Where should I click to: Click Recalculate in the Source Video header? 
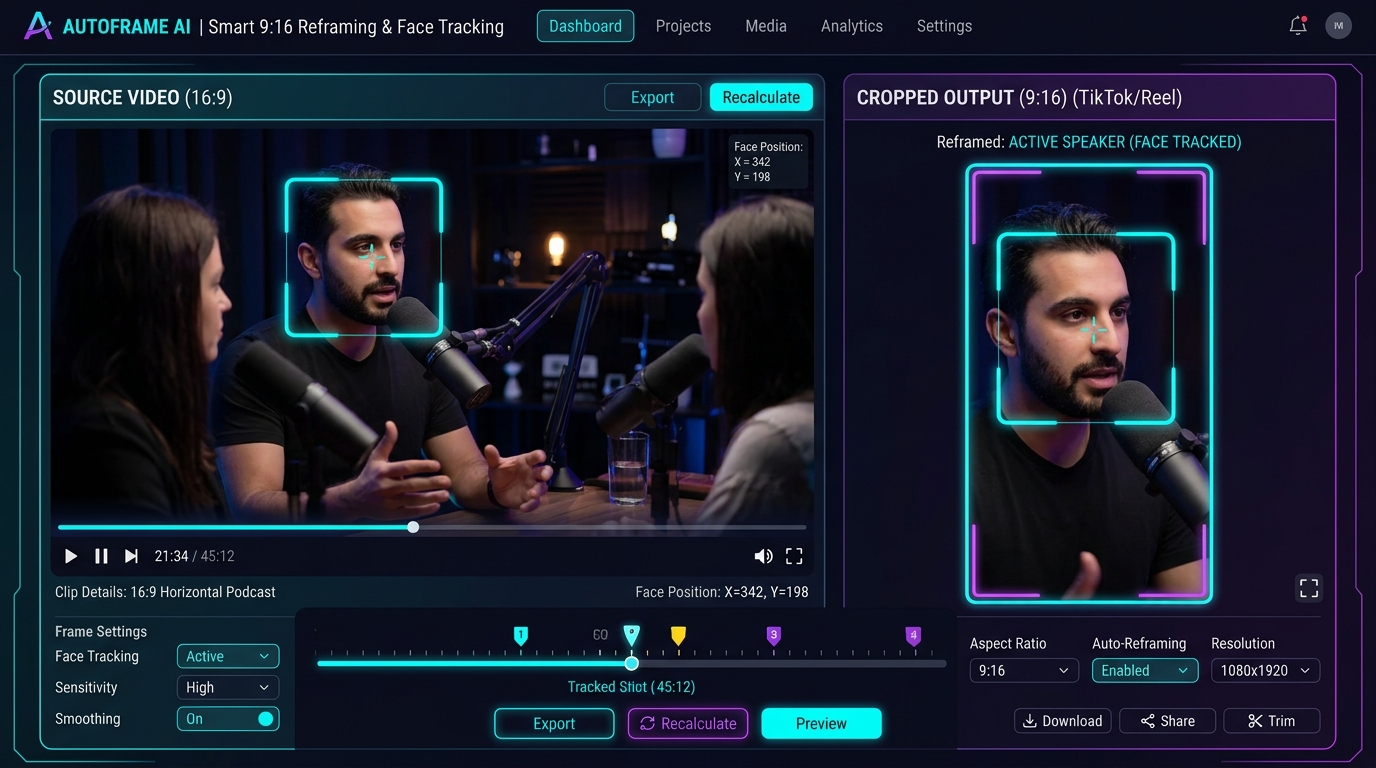coord(761,97)
